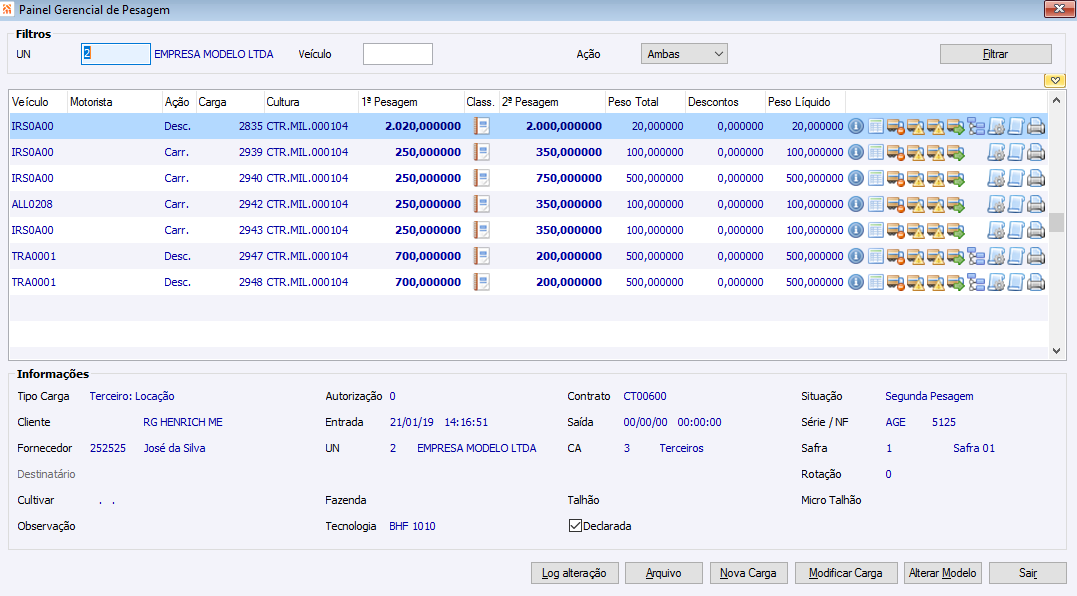
Task: Click the print icon on load 2940 row
Action: pyautogui.click(x=1036, y=178)
